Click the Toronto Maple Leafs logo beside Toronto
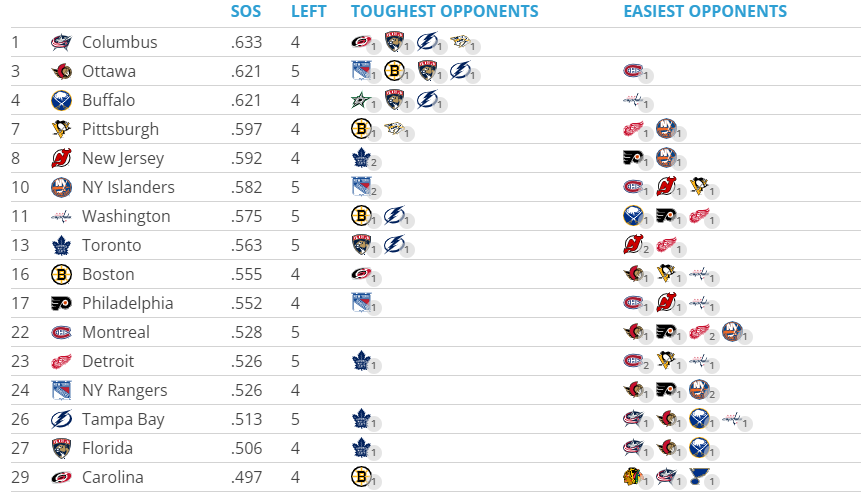This screenshot has width=863, height=497. (61, 245)
